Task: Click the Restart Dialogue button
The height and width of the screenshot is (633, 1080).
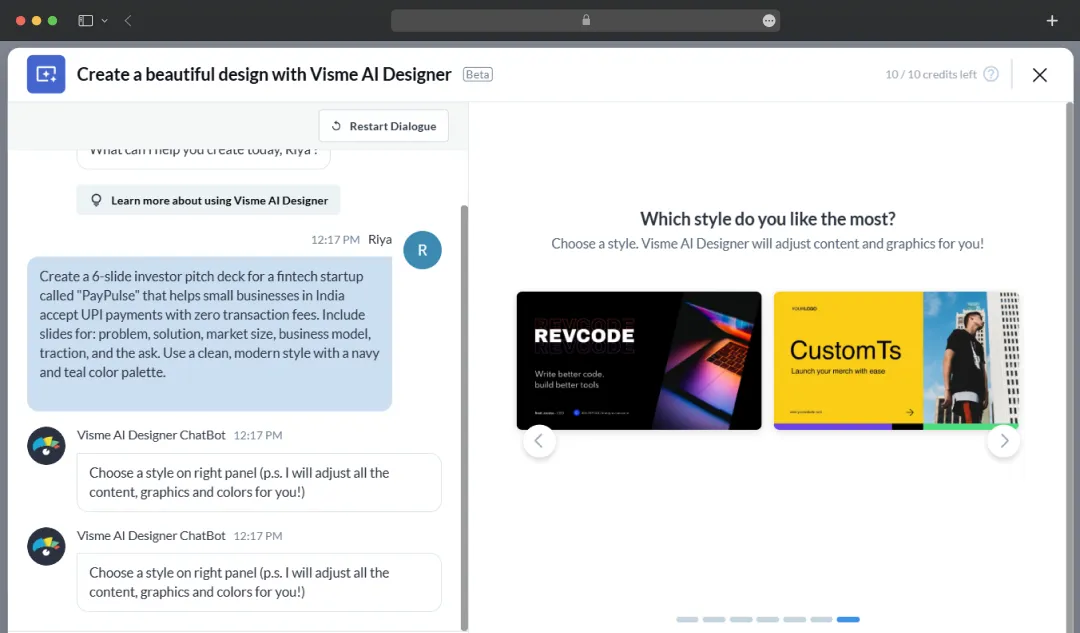Action: [384, 126]
